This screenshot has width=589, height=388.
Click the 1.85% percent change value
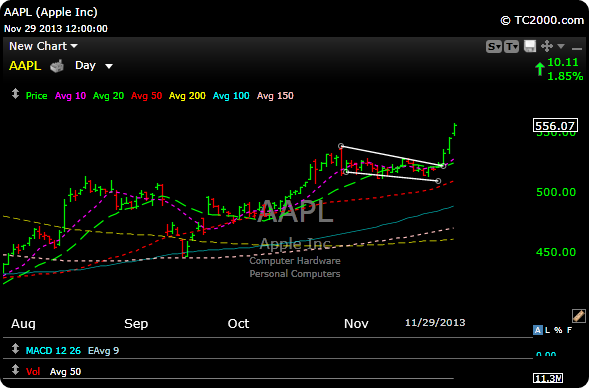(x=565, y=76)
